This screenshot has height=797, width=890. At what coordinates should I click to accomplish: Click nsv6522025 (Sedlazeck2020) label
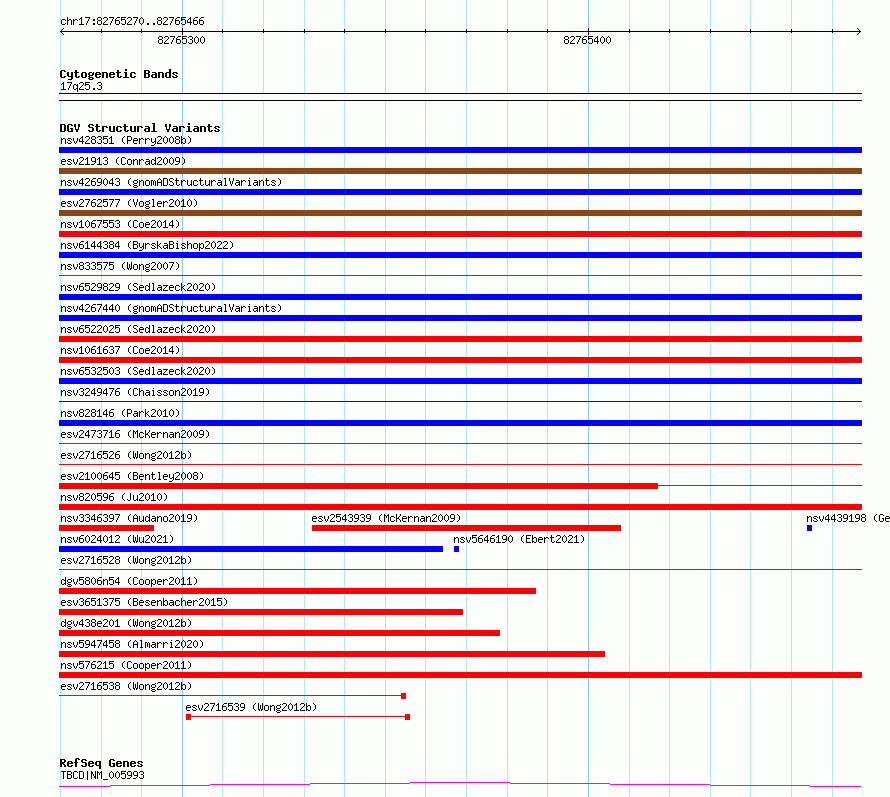tap(138, 329)
